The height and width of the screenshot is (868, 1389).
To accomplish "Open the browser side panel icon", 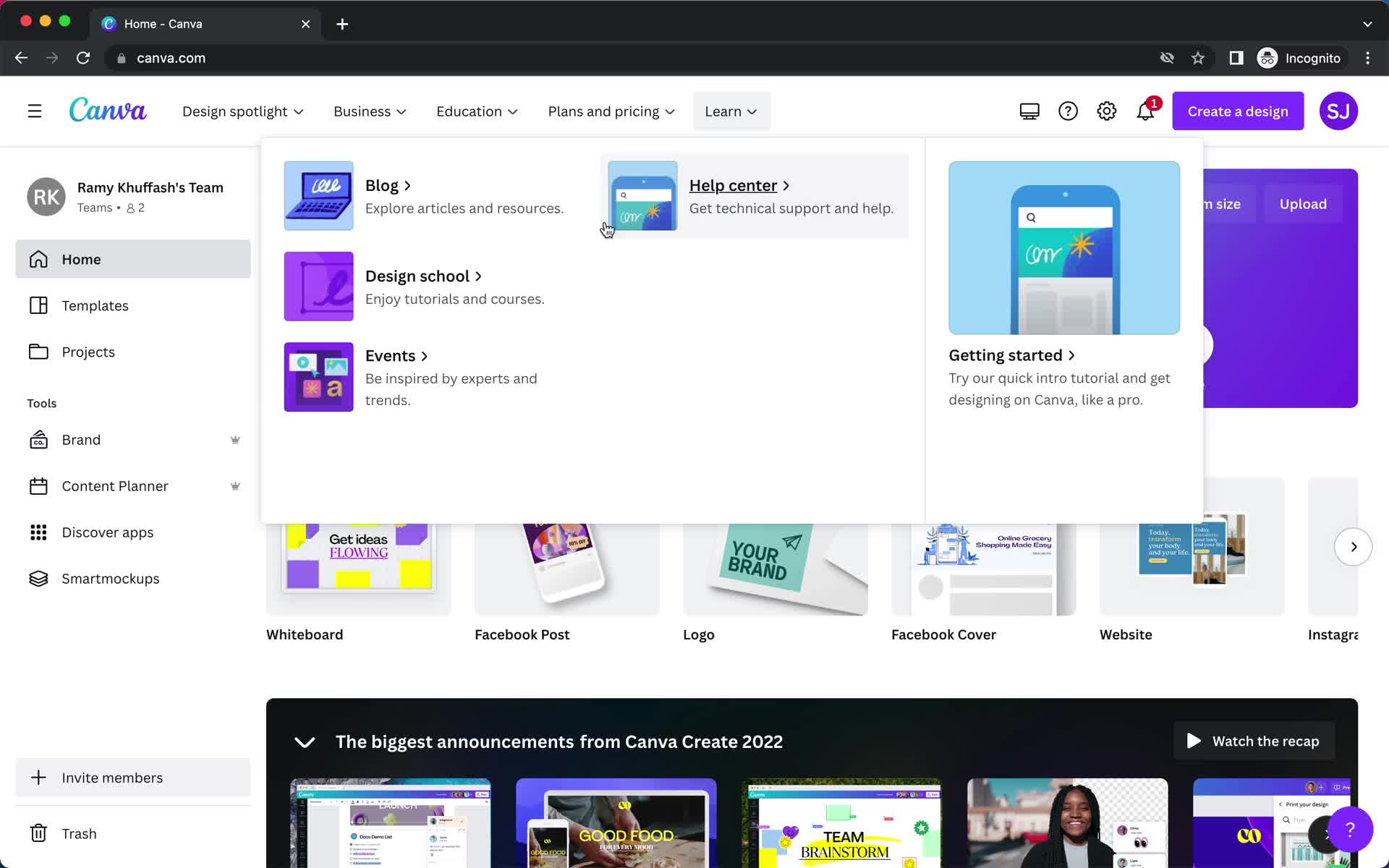I will pyautogui.click(x=1236, y=58).
